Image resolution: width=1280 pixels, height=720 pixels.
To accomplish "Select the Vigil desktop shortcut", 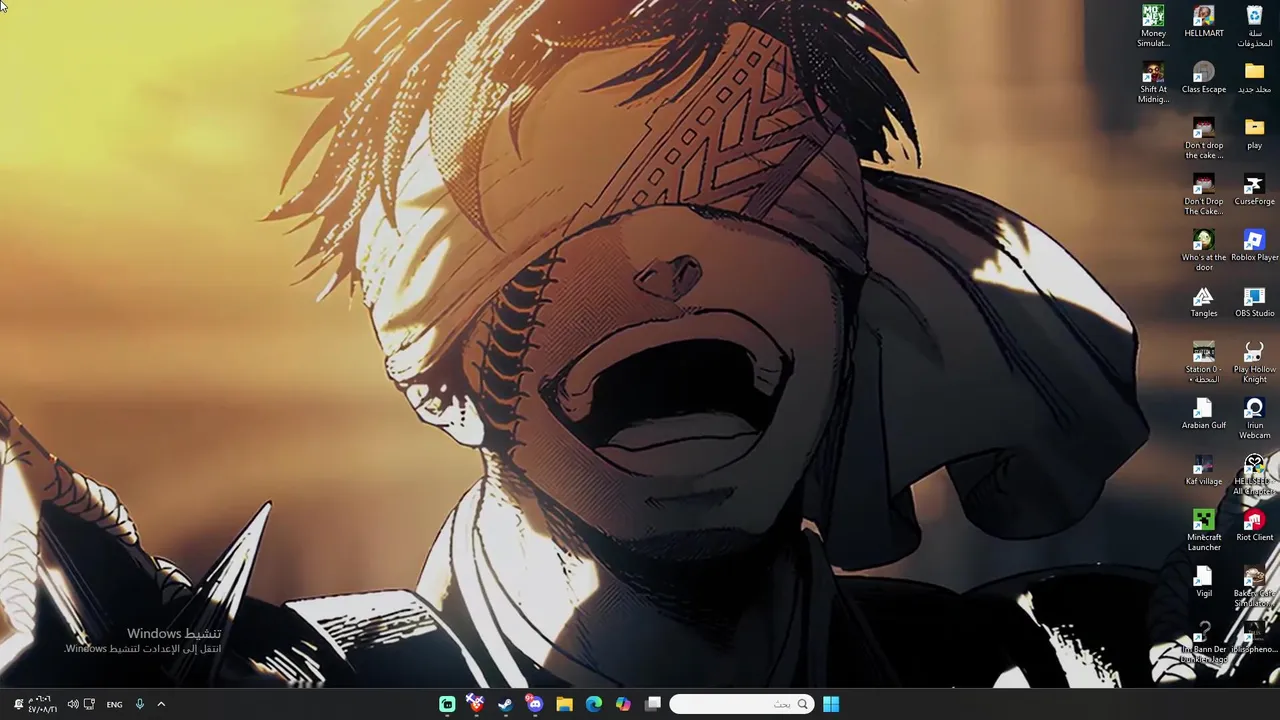I will (x=1204, y=581).
